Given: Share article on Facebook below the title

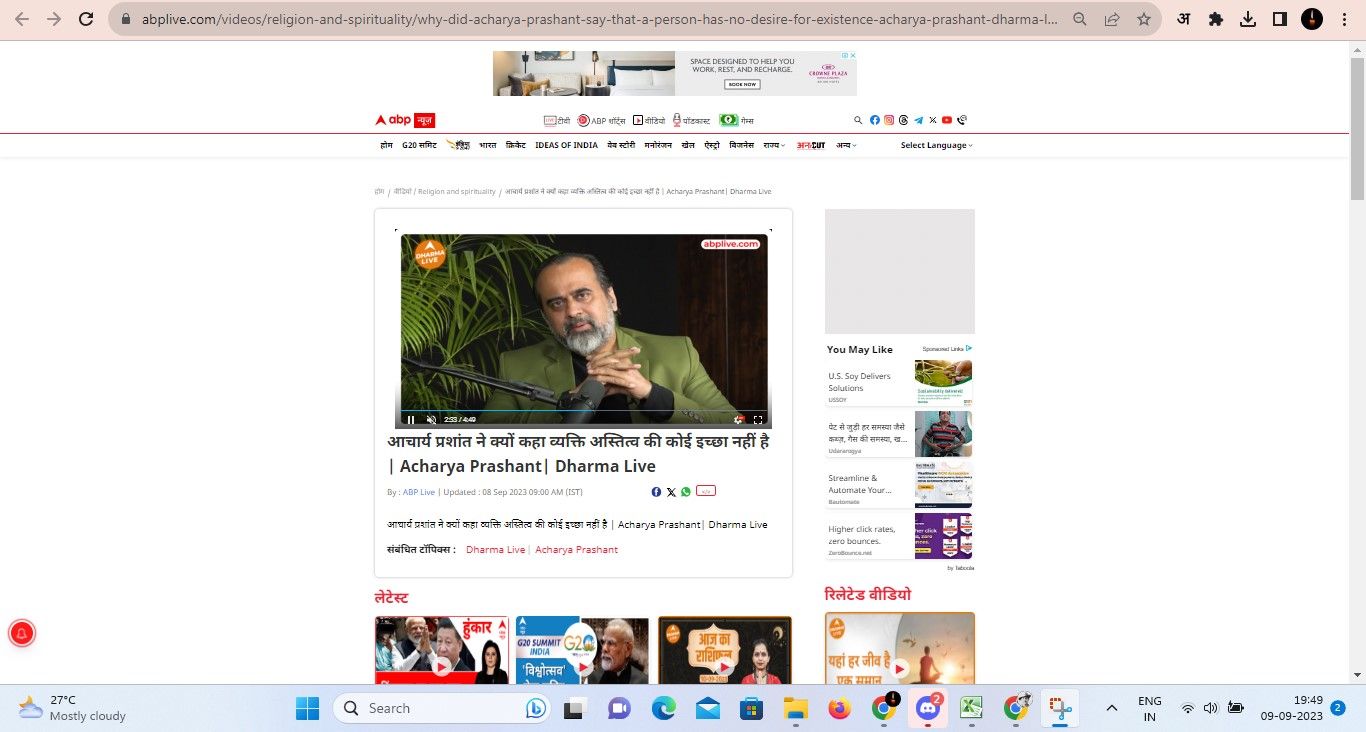Looking at the screenshot, I should click(x=656, y=492).
